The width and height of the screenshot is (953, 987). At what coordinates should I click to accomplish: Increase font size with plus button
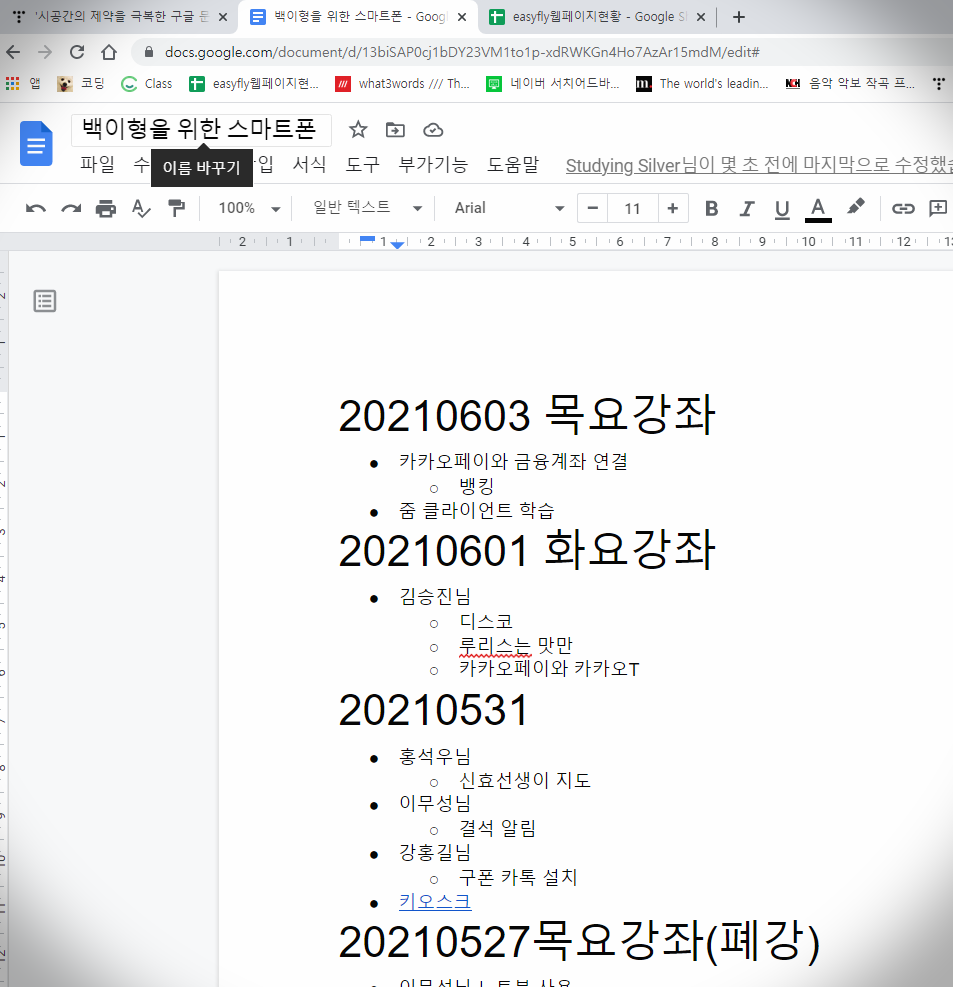click(673, 208)
